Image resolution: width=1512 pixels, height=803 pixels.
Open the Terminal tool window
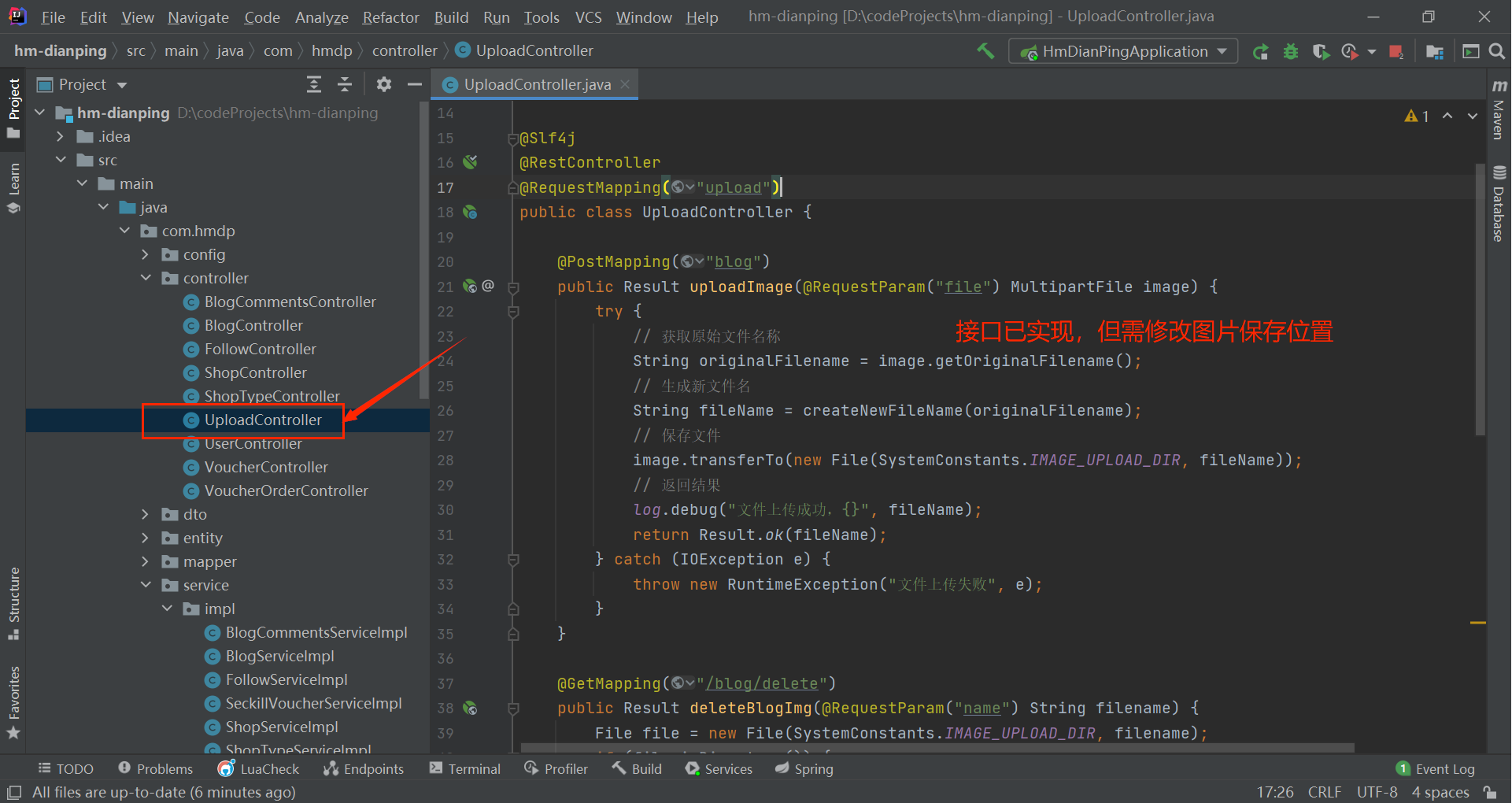[465, 768]
